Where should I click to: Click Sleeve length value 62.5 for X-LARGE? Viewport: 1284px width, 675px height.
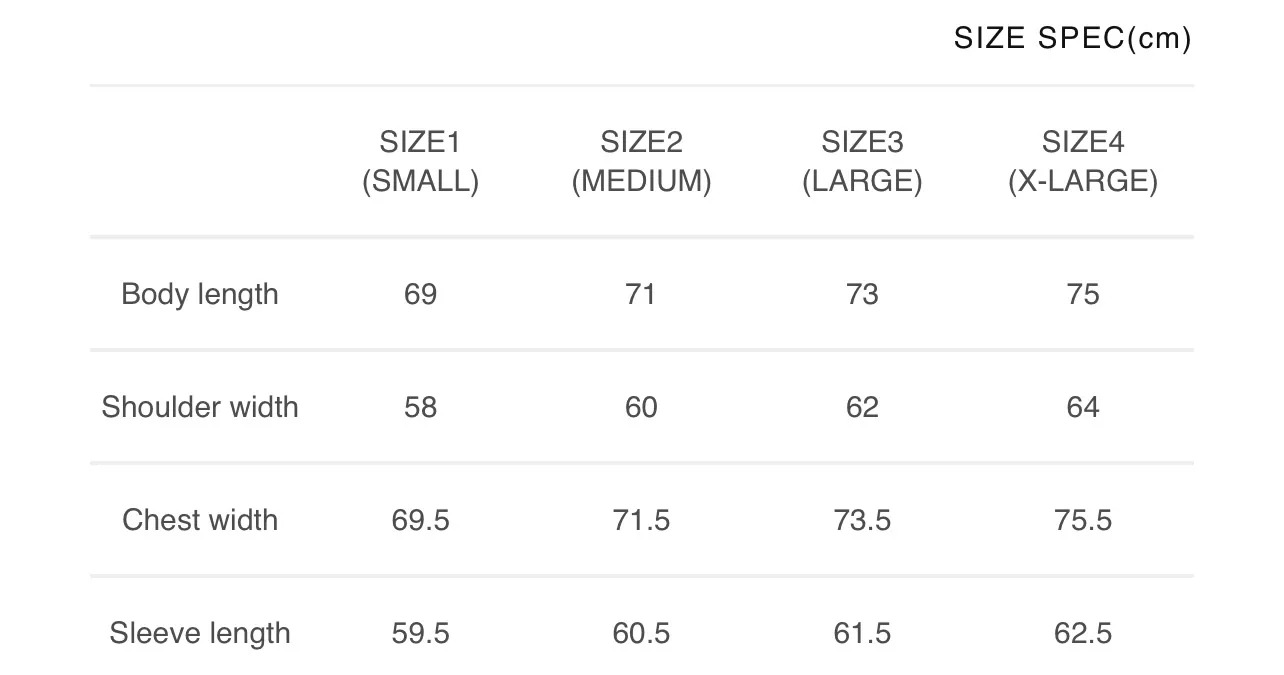(x=1083, y=633)
